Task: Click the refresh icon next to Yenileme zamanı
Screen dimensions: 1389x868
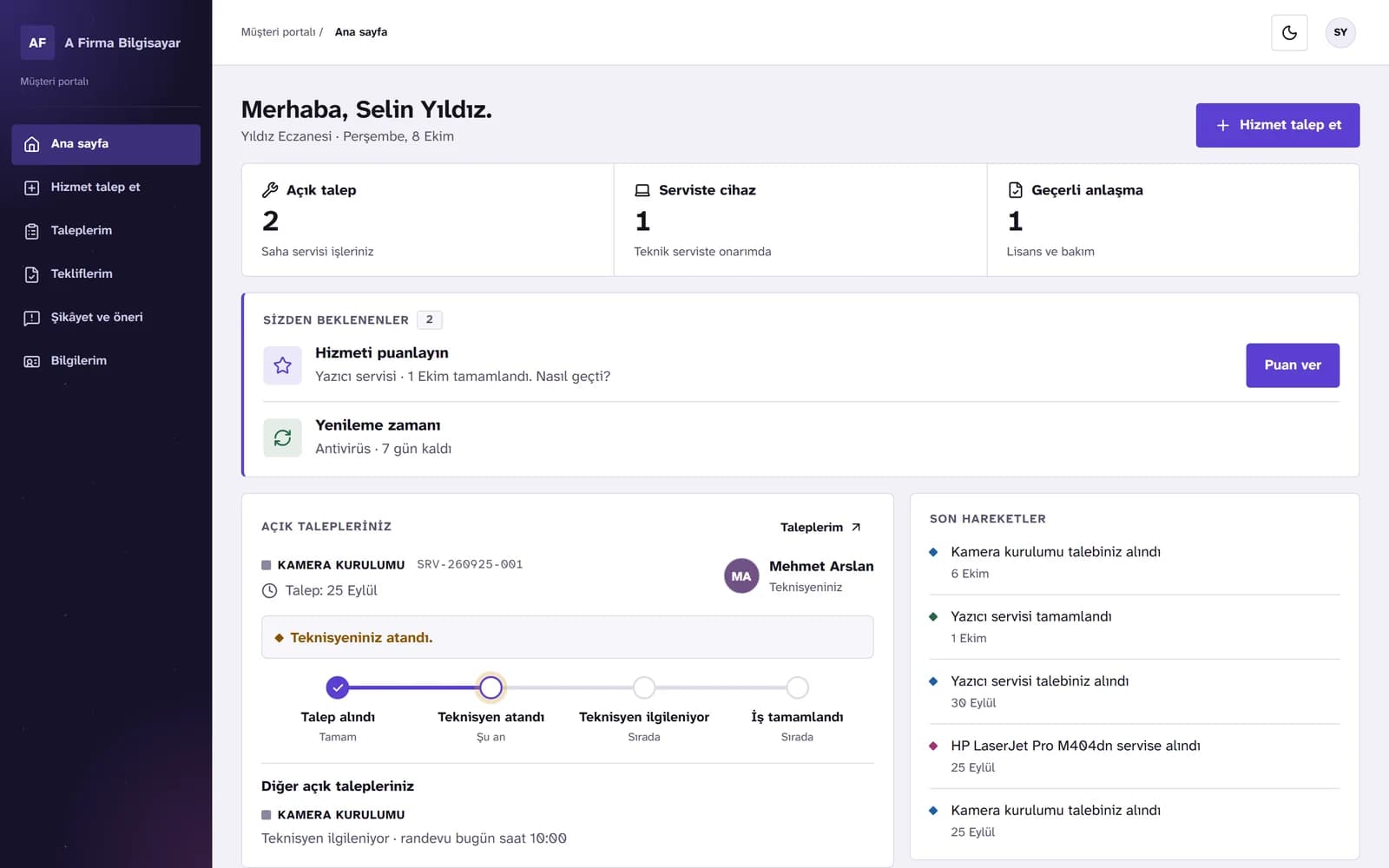Action: pyautogui.click(x=282, y=437)
